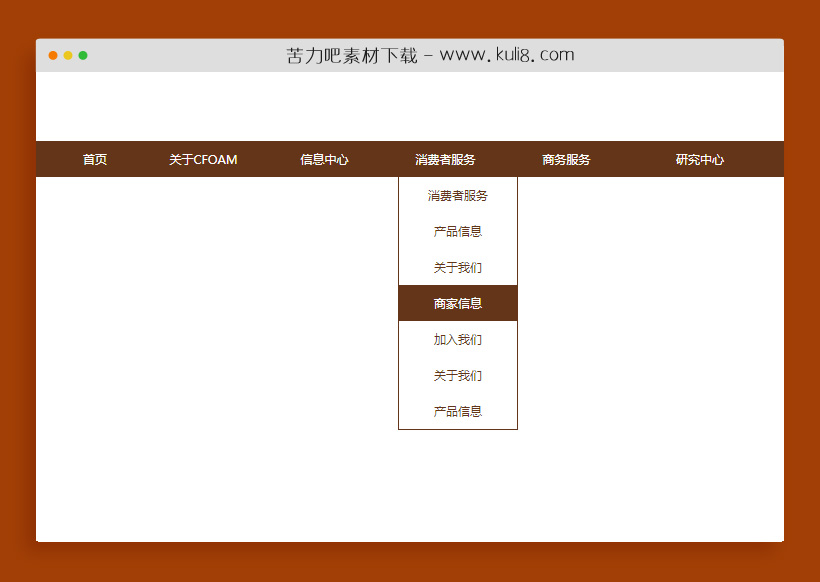Choose the second 关于我们 dropdown item
Screen dimensions: 820x582
(457, 375)
